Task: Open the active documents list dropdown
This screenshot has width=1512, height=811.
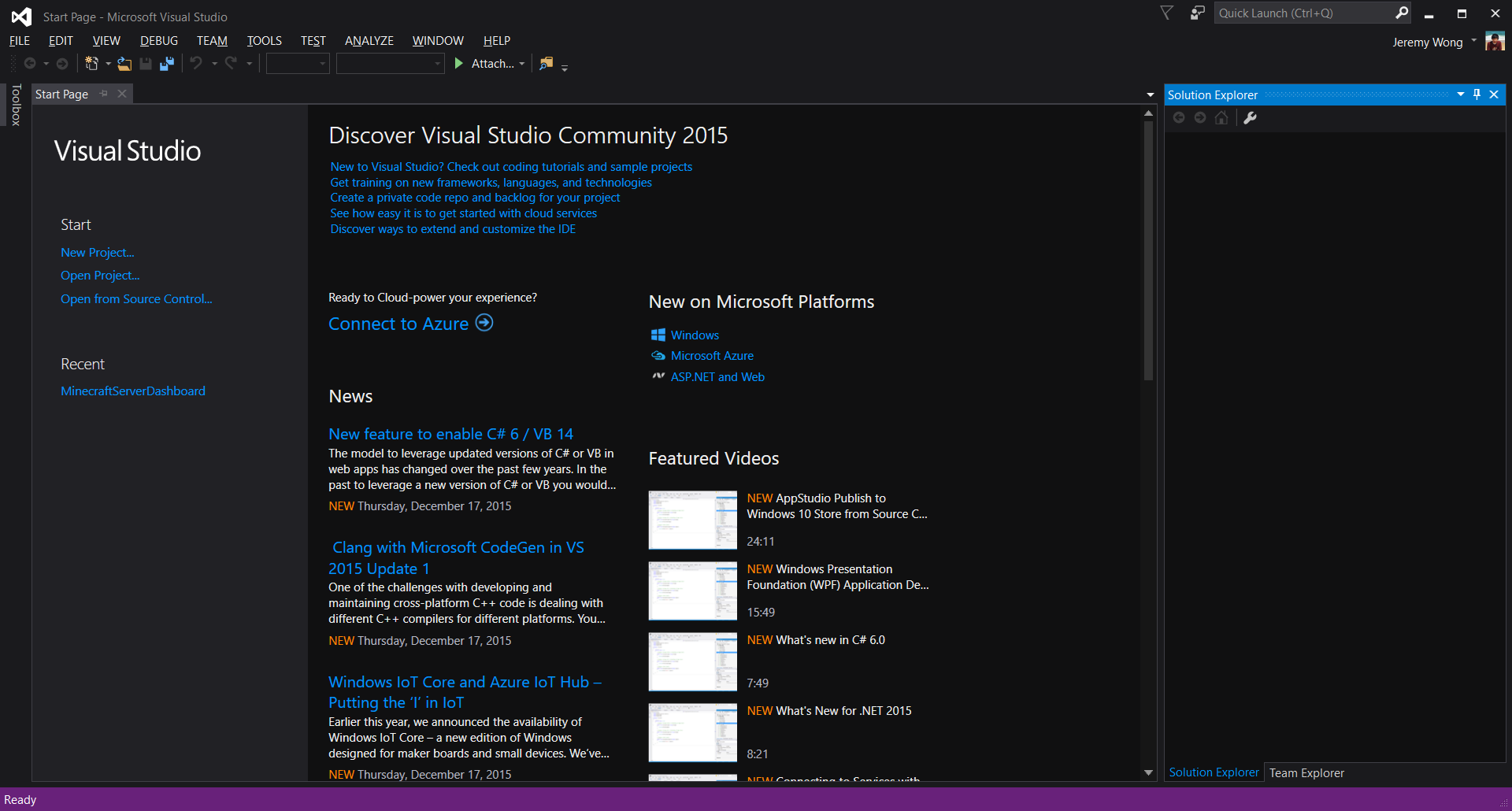Action: [1151, 95]
